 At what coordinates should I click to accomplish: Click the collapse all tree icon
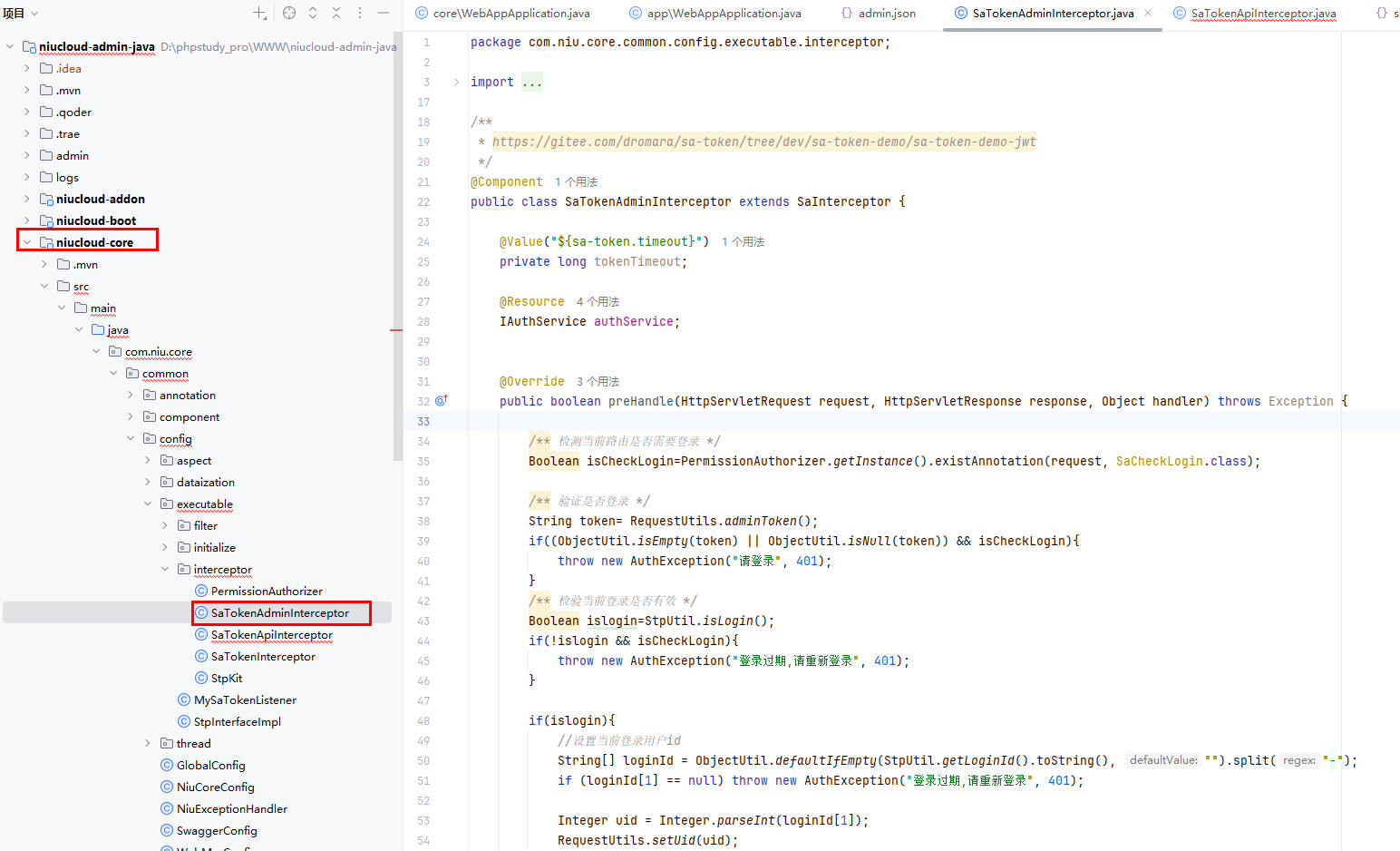pyautogui.click(x=336, y=13)
